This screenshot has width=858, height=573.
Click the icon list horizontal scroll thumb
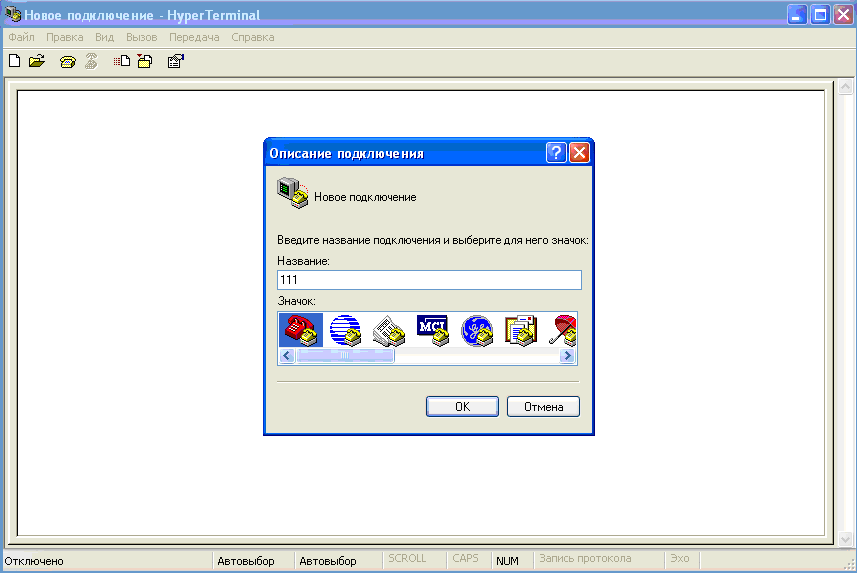pyautogui.click(x=345, y=356)
